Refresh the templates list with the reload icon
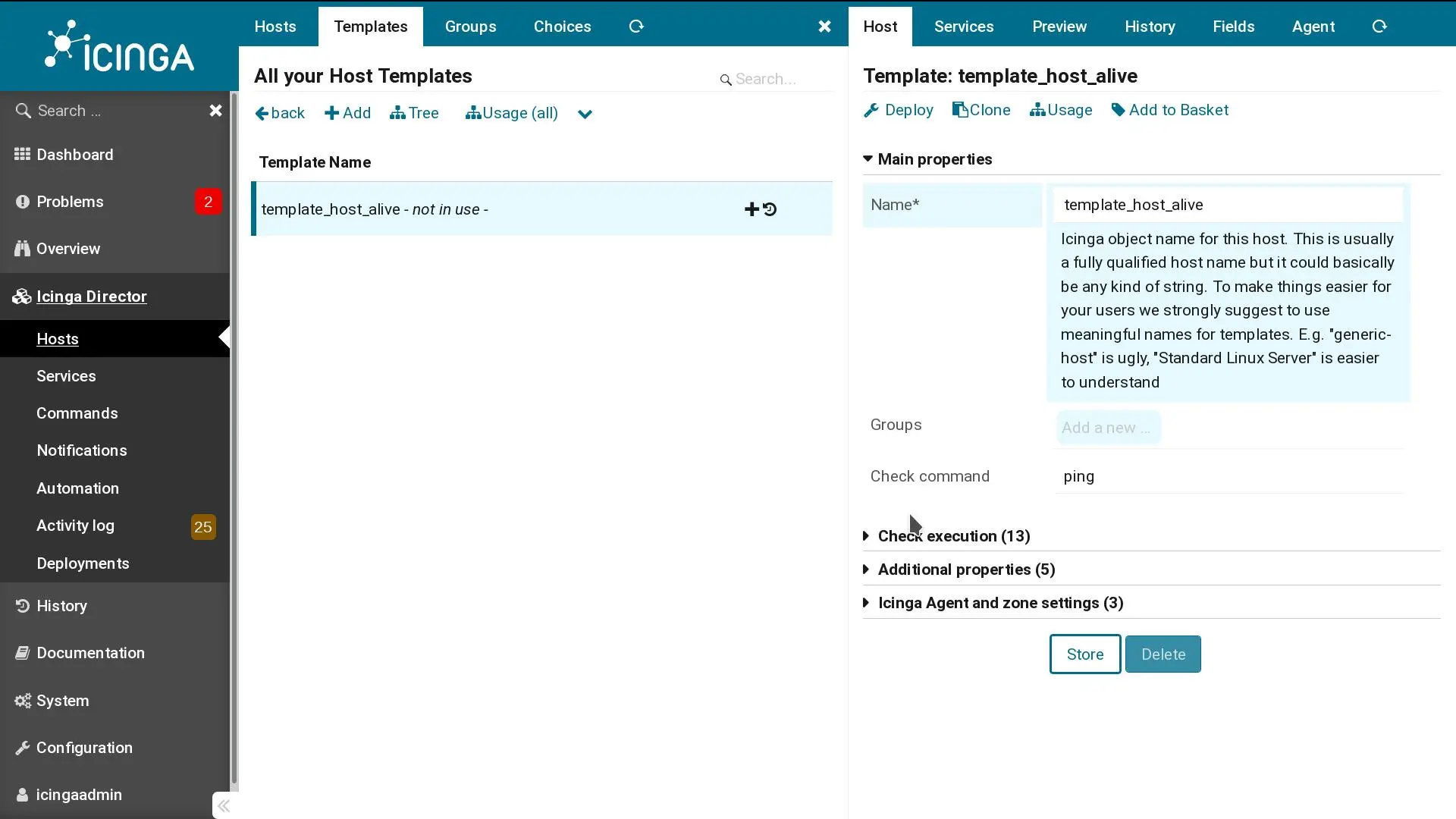The width and height of the screenshot is (1456, 819). 636,27
